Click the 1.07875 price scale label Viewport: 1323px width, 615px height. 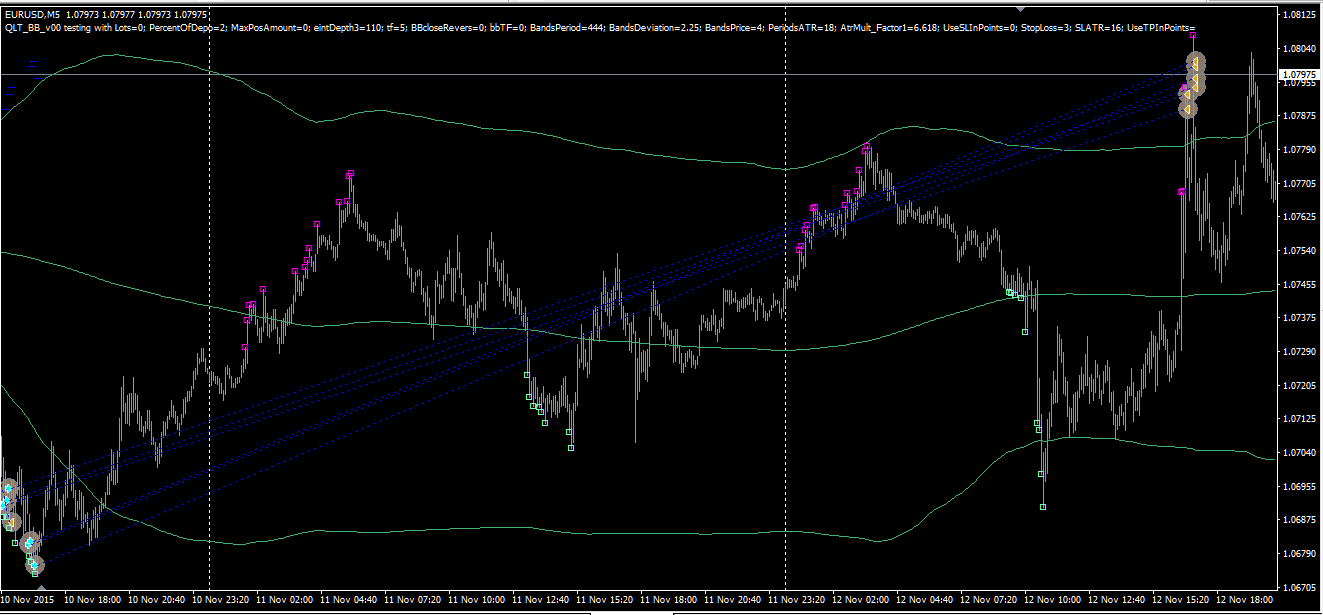coord(1299,116)
